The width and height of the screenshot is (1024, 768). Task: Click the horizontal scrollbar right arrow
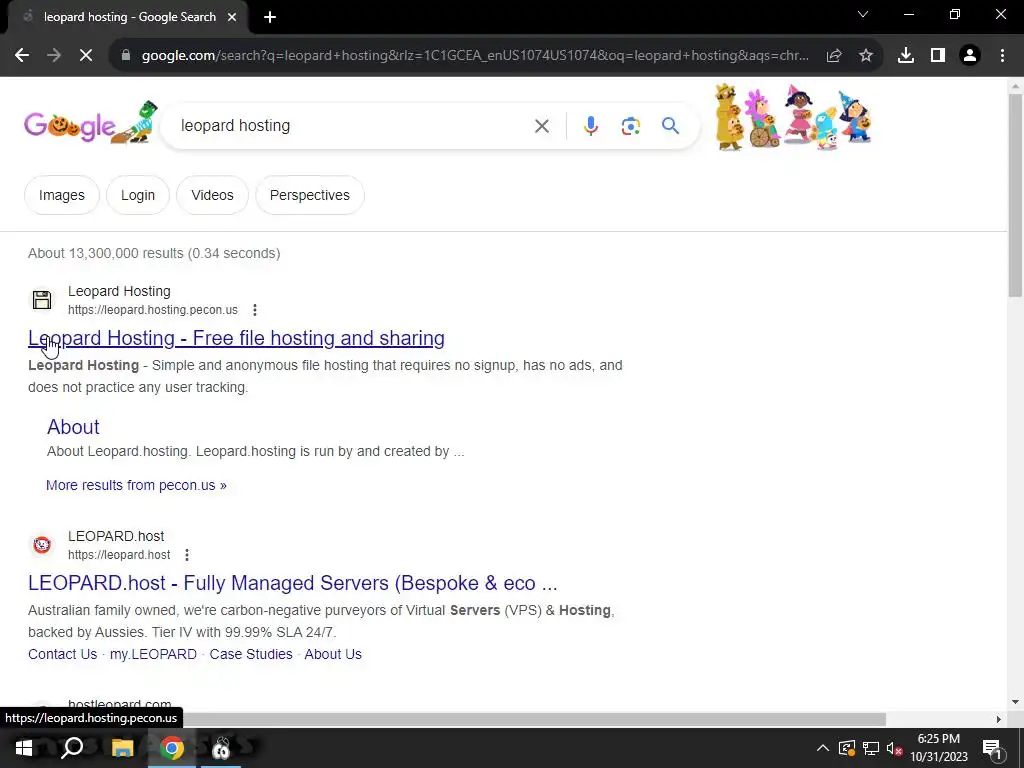[x=998, y=719]
